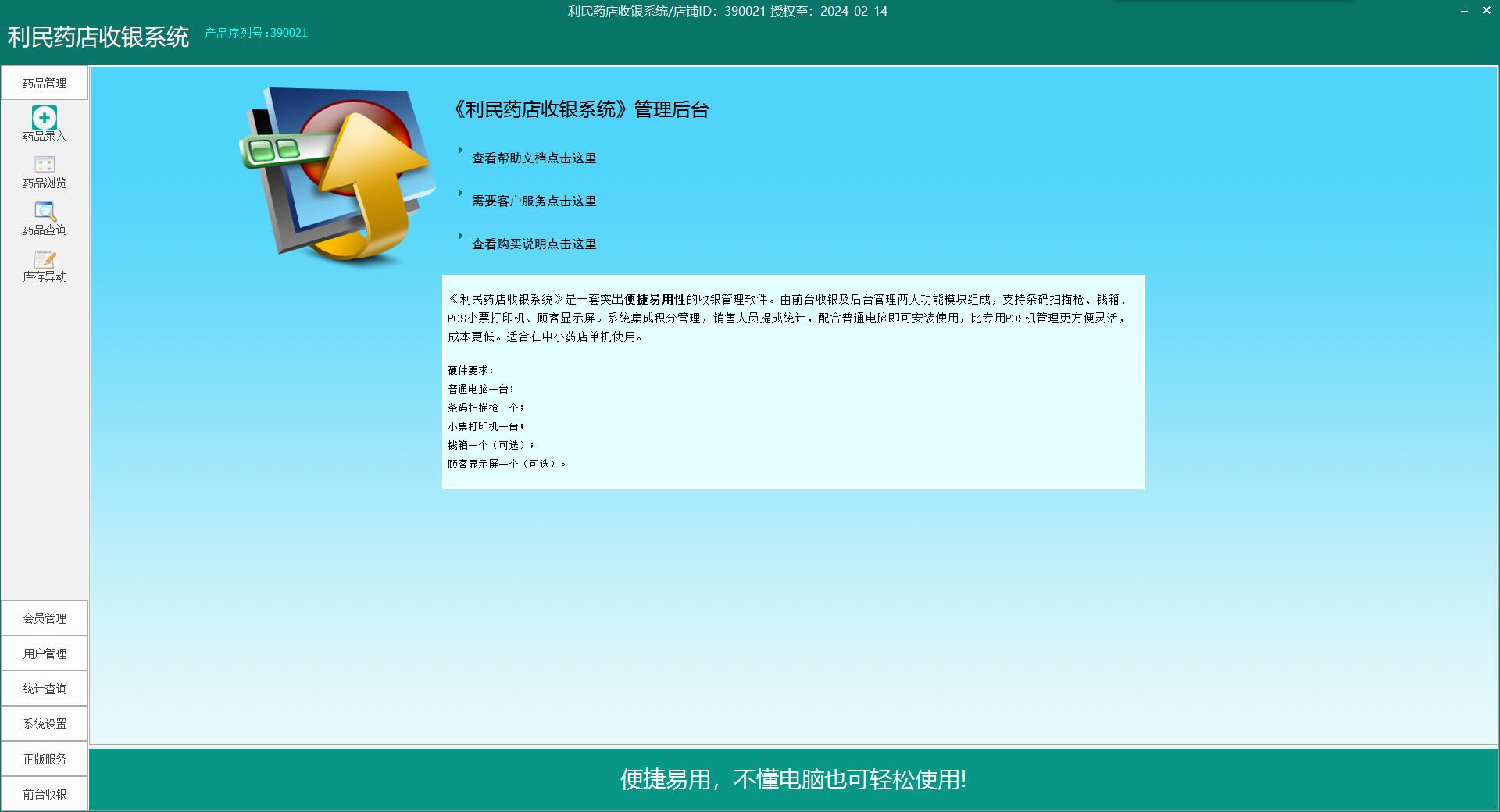Click the arrow bullet beside customer service link
Screen dimensions: 1500x812
tap(460, 193)
